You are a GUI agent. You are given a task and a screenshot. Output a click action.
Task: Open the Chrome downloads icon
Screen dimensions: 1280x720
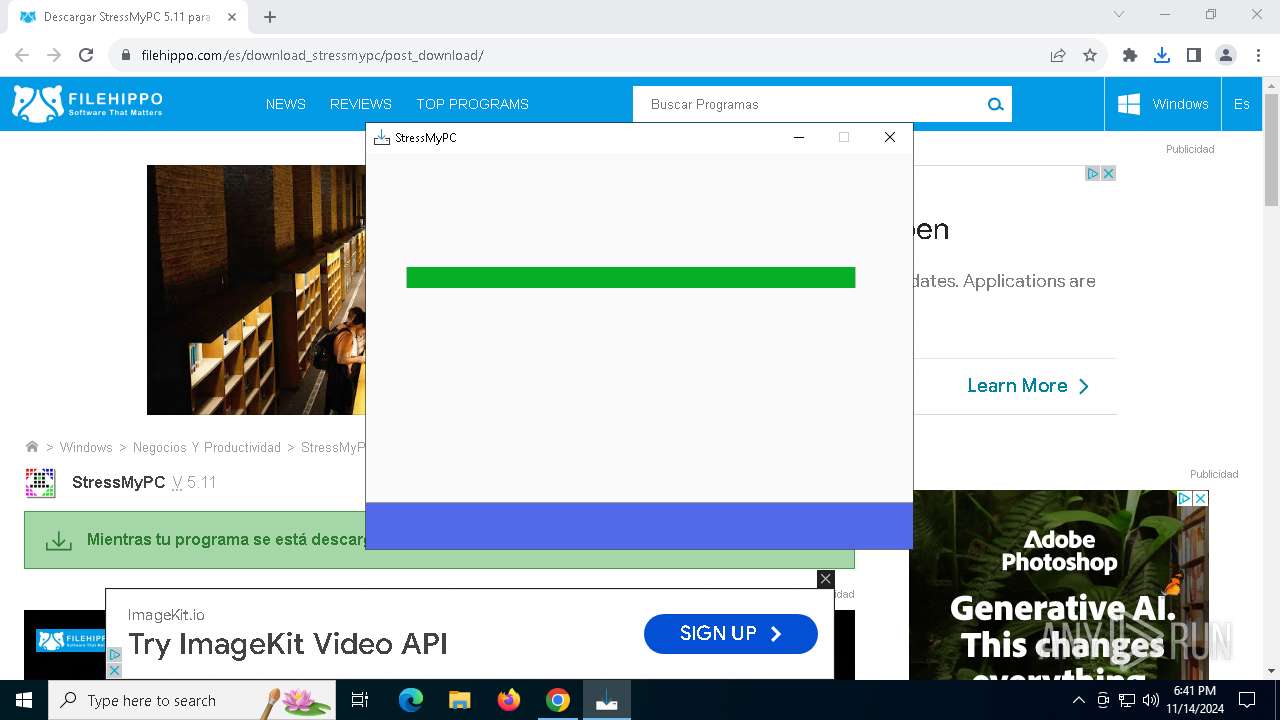pos(1162,55)
